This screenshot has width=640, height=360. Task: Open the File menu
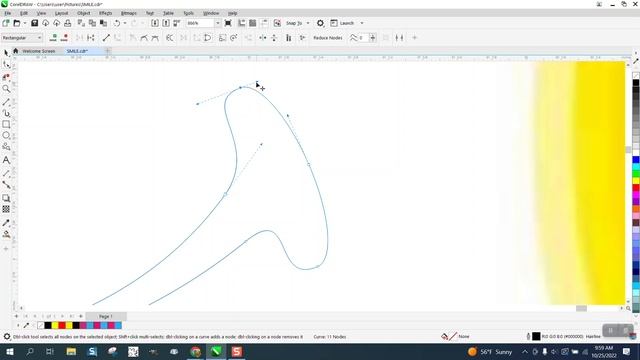(8, 13)
